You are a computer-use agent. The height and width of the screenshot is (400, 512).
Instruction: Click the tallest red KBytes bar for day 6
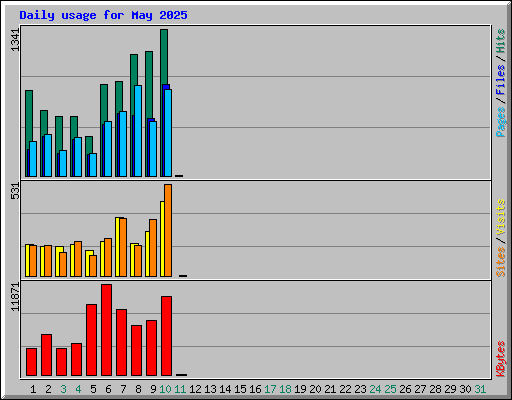pos(107,330)
